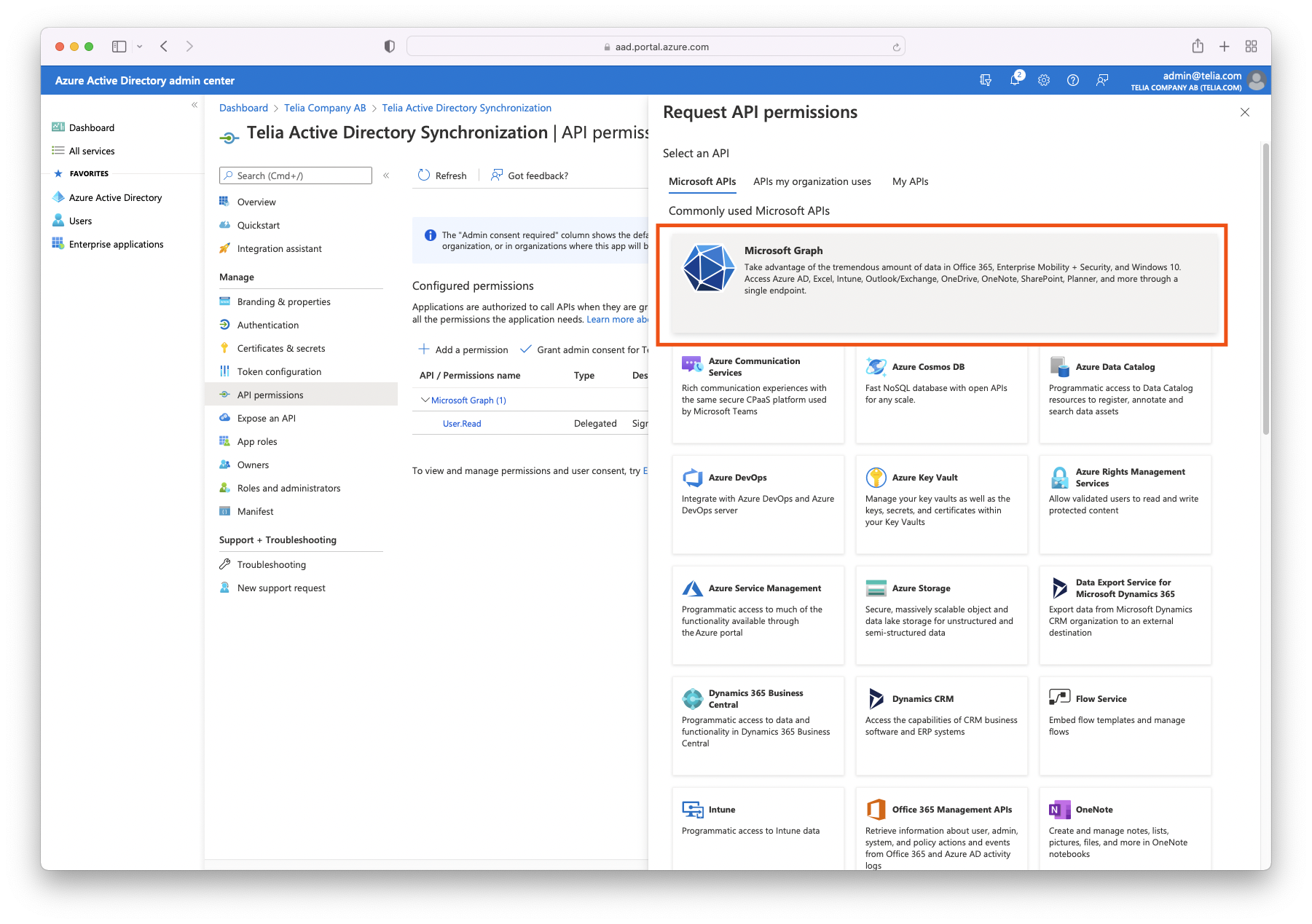Open Azure Active Directory favorite

click(115, 197)
